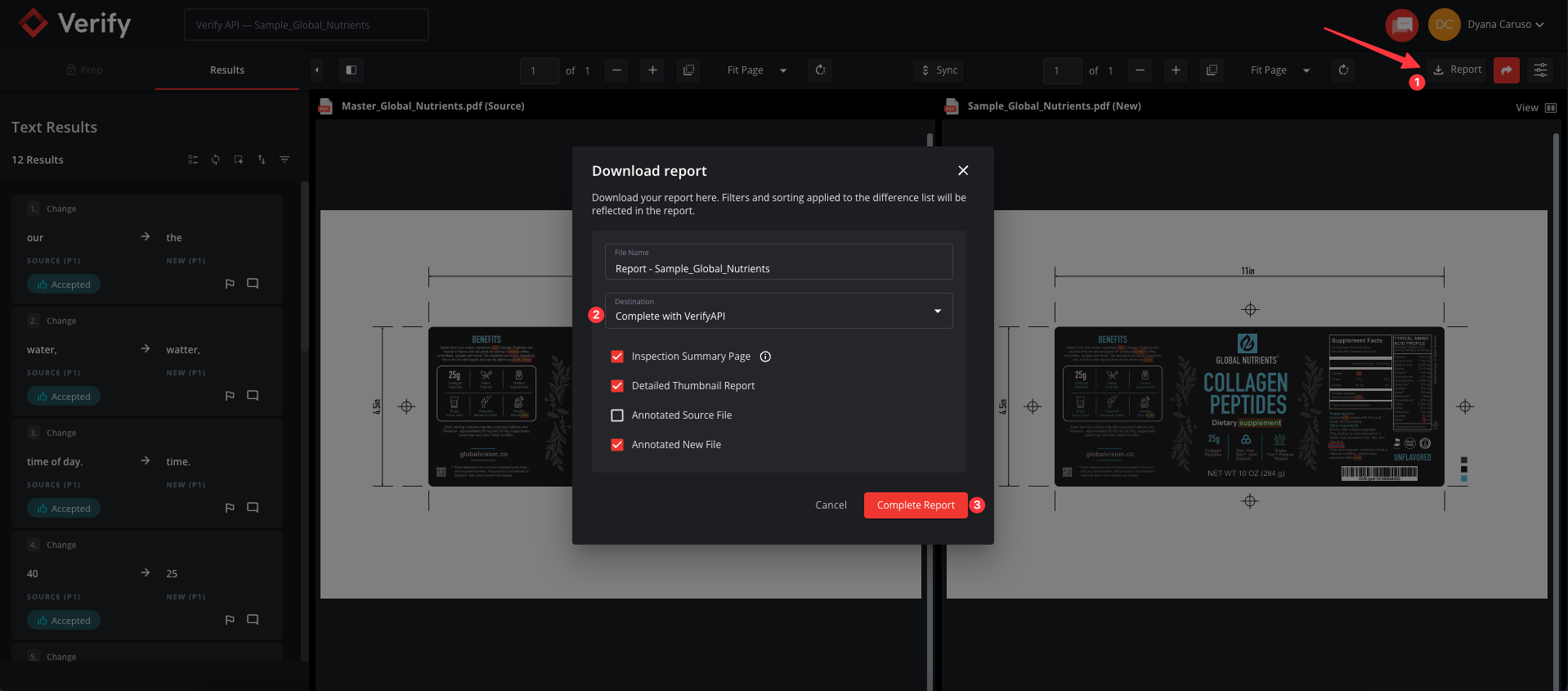Screen dimensions: 1568x691
Task: Zoom in on the new file viewer
Action: tap(1176, 70)
